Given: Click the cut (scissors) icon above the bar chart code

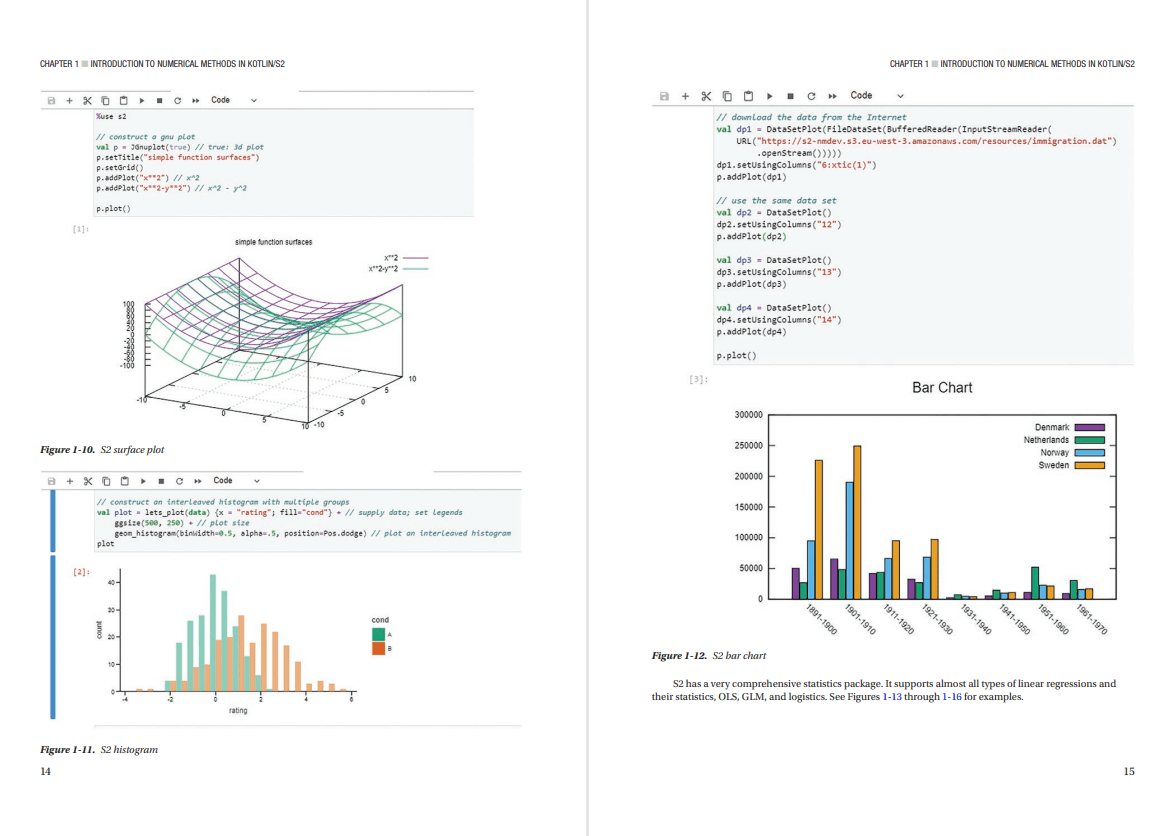Looking at the screenshot, I should 706,96.
